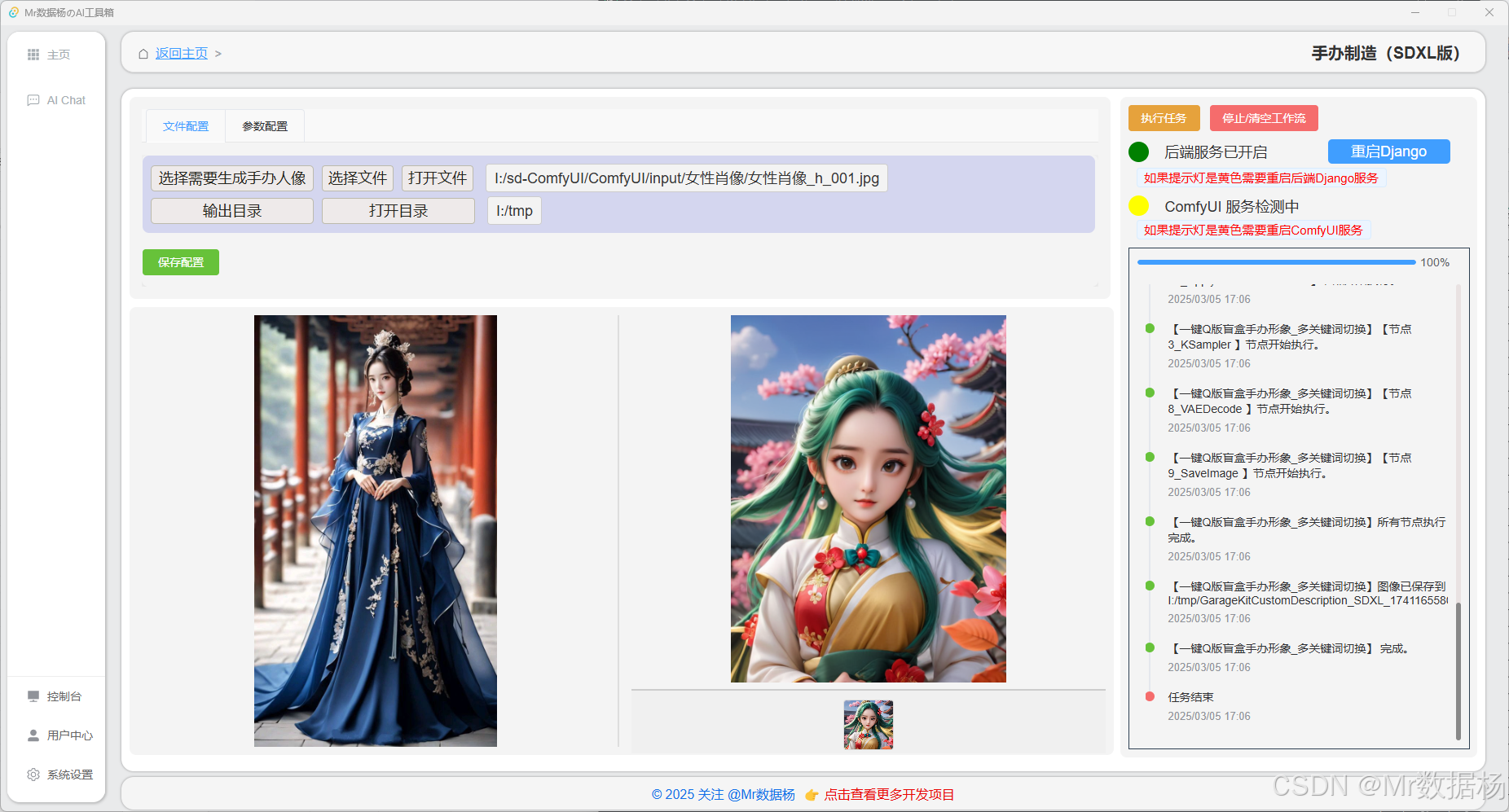
Task: Click 后端服务已开启 status text
Action: pos(1216,152)
